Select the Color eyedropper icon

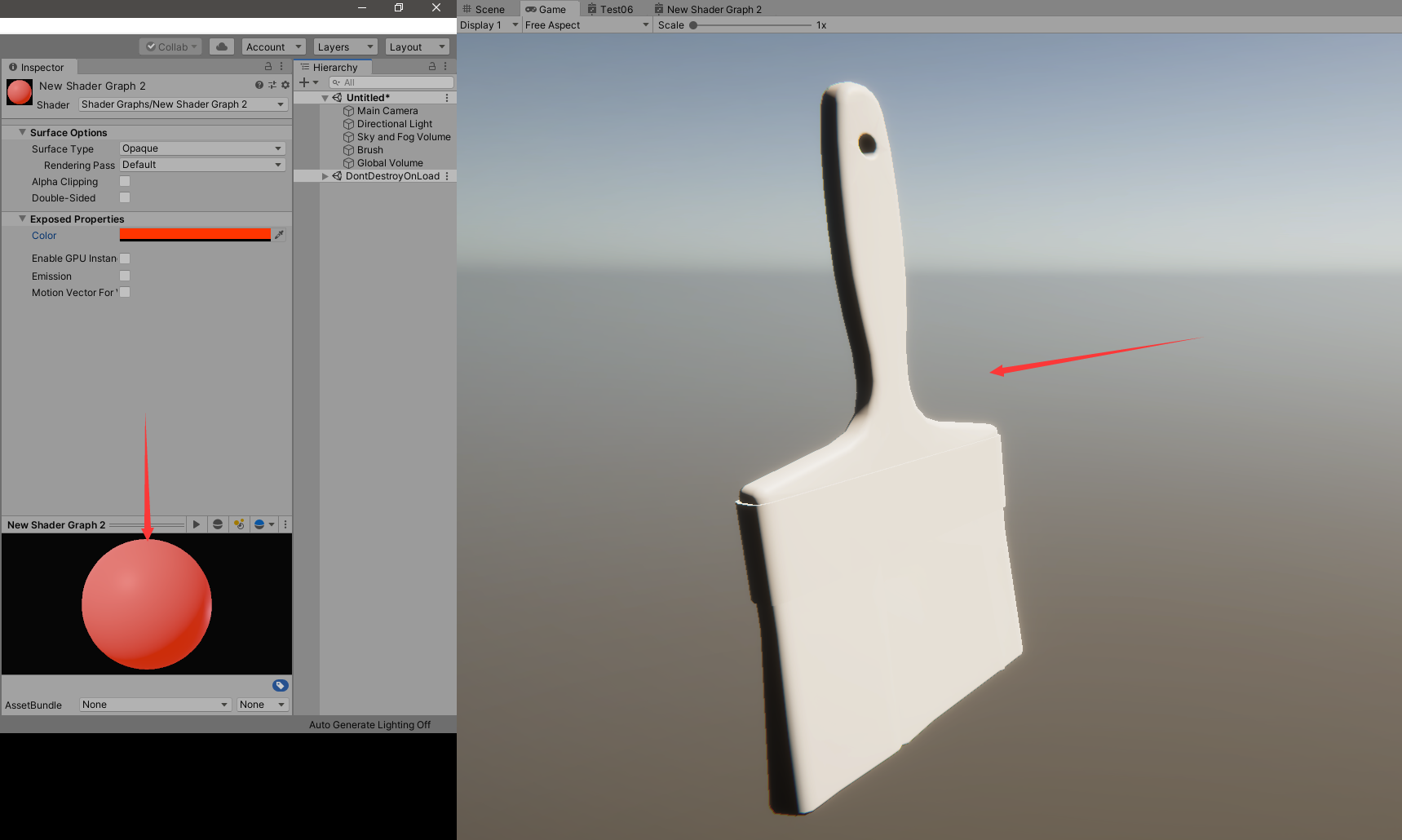pos(279,235)
